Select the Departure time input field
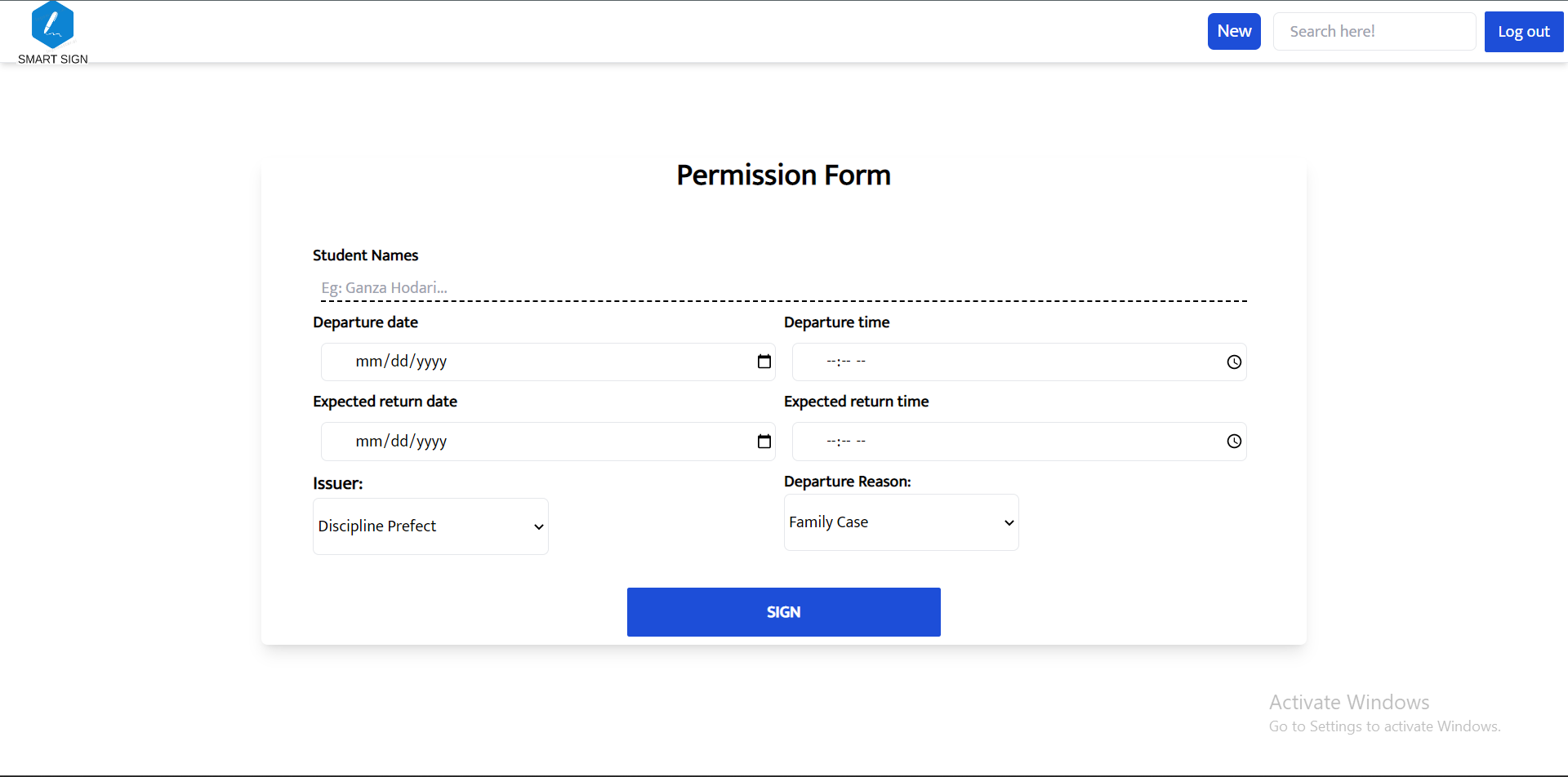The width and height of the screenshot is (1568, 777). (x=1019, y=362)
